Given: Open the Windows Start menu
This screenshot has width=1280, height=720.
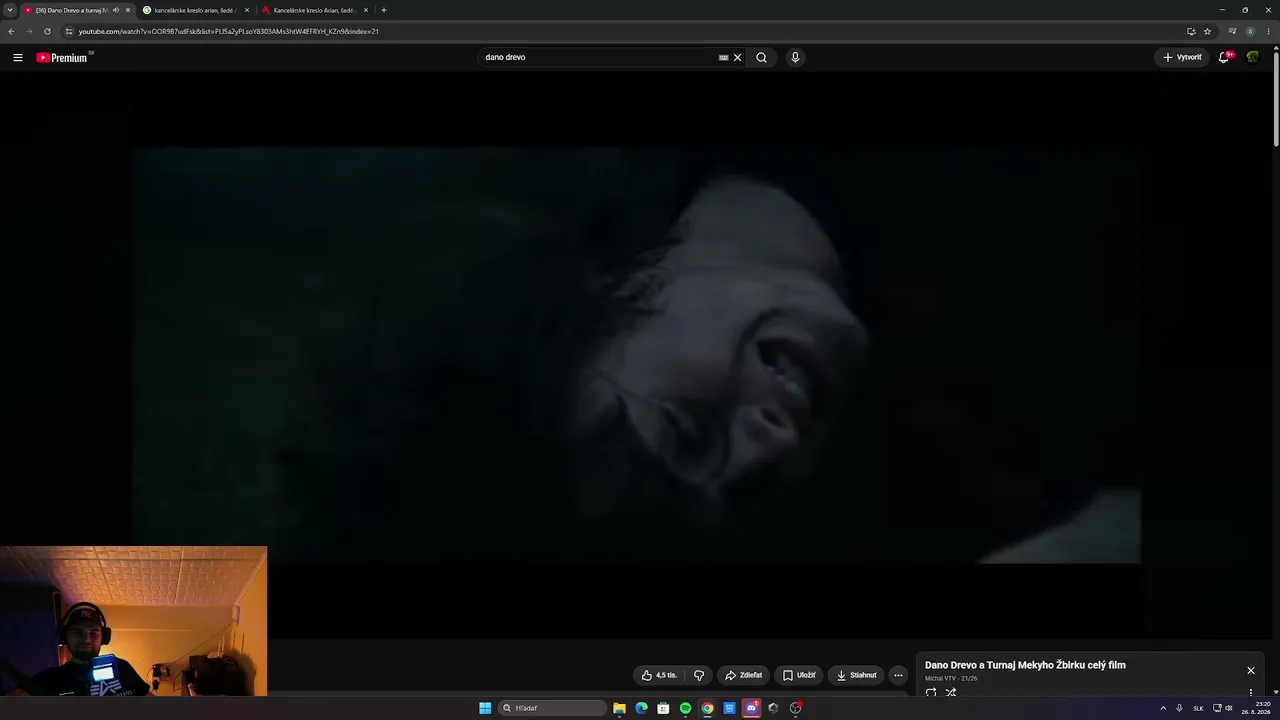Looking at the screenshot, I should click(485, 708).
